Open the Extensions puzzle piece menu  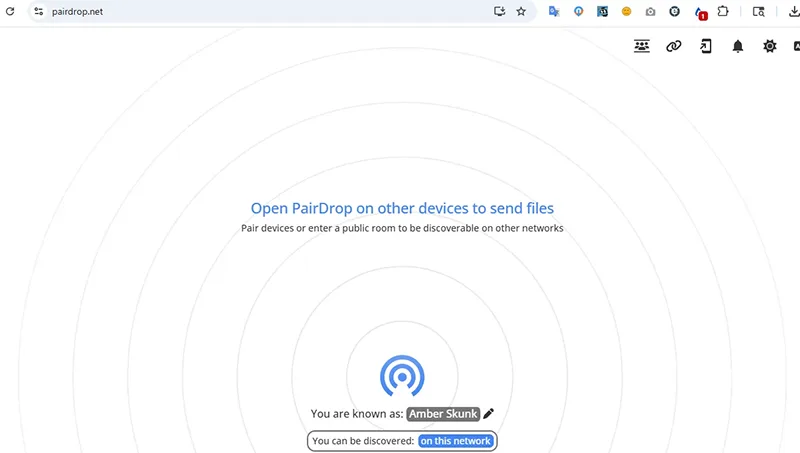pyautogui.click(x=722, y=11)
